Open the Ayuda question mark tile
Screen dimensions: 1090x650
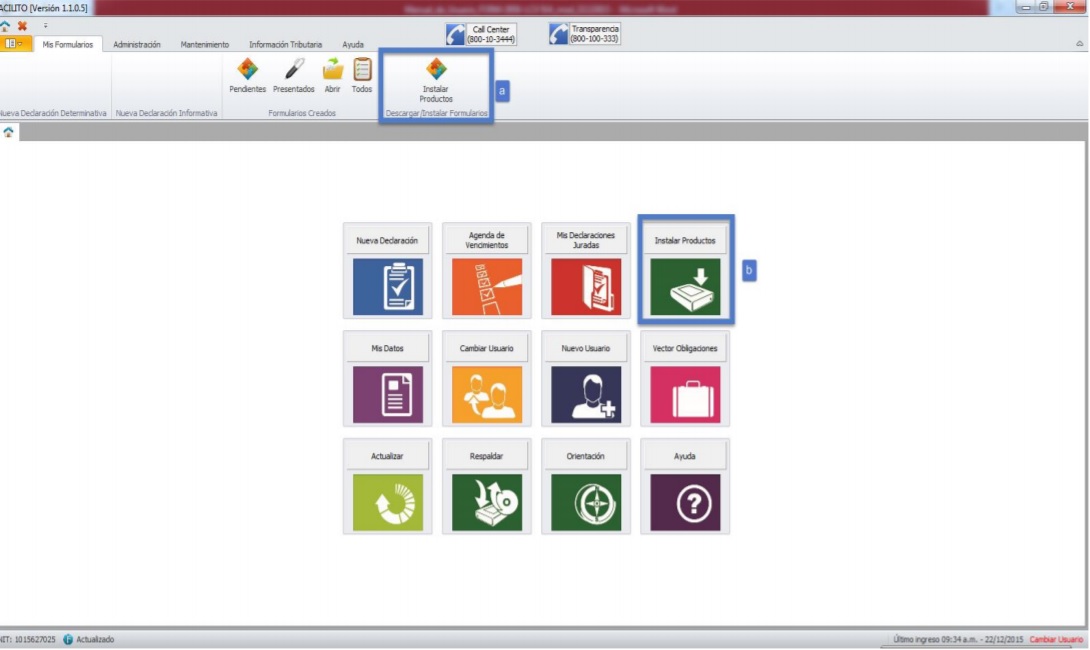[x=685, y=502]
